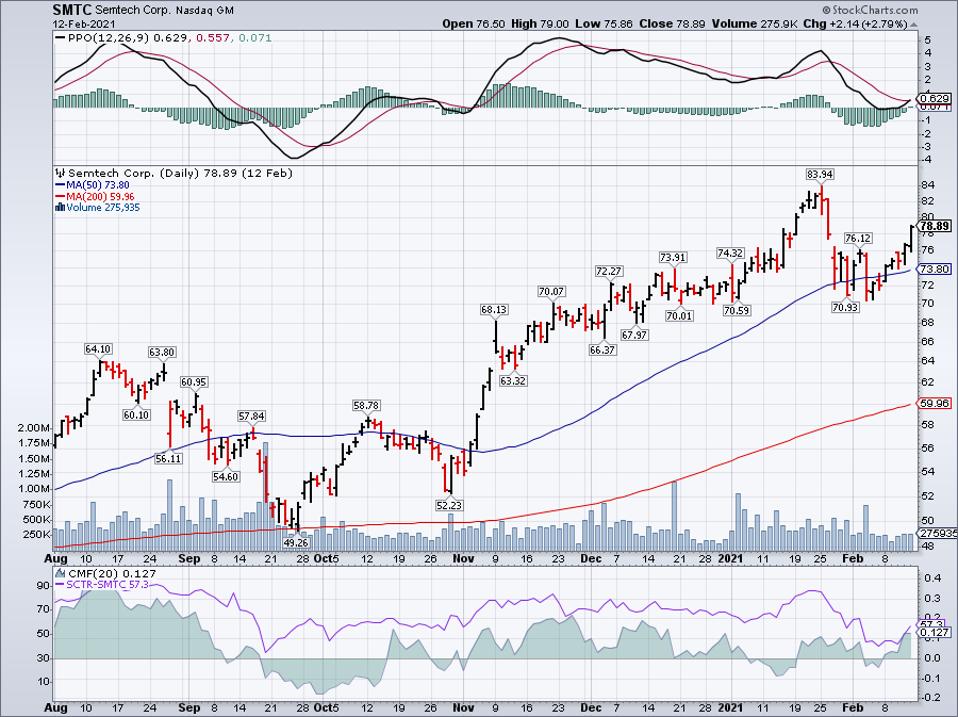Screen dimensions: 958x717
Task: Click the 74.32 price label
Action: point(730,253)
